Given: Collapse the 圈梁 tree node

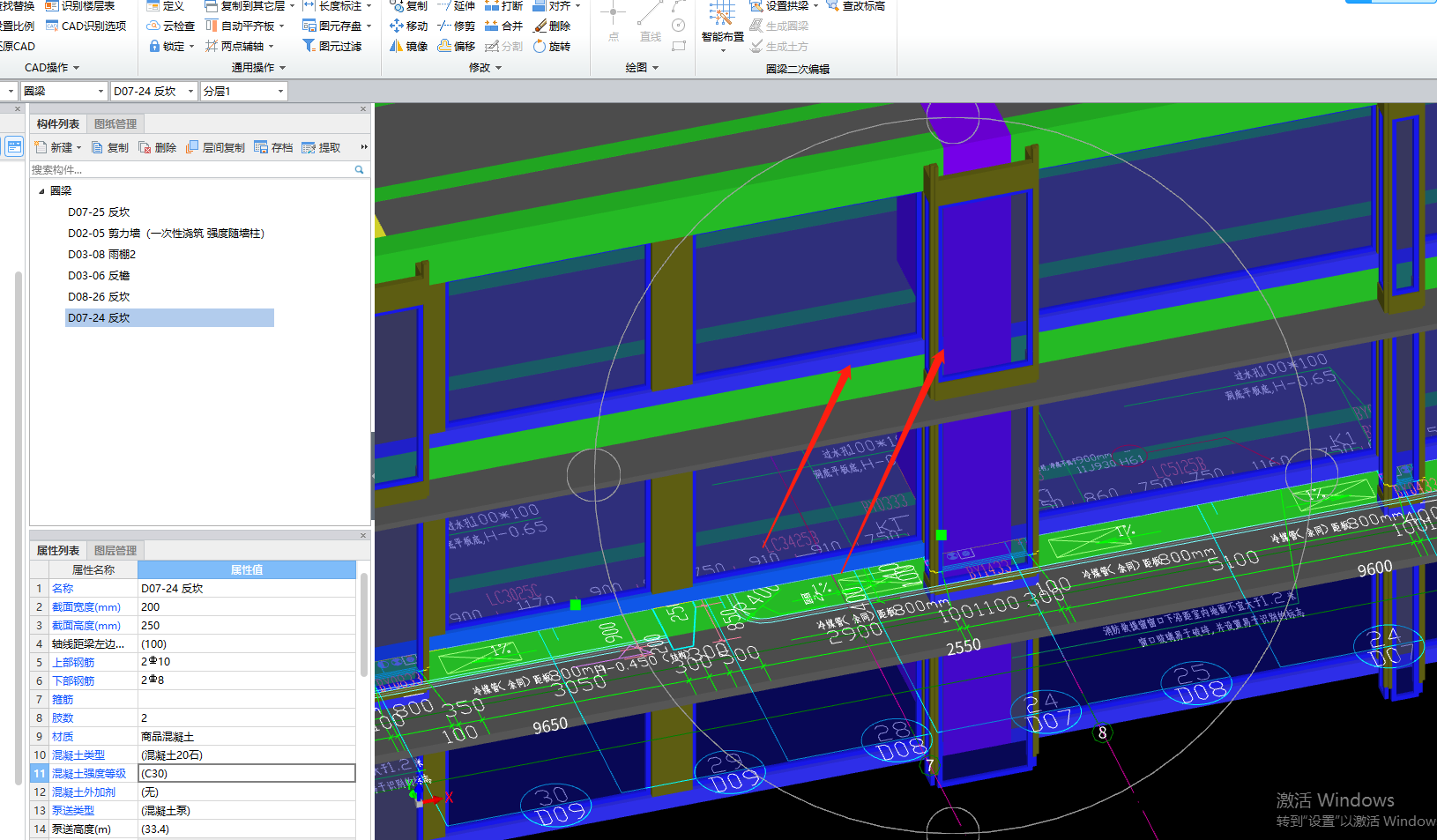Looking at the screenshot, I should coord(41,190).
